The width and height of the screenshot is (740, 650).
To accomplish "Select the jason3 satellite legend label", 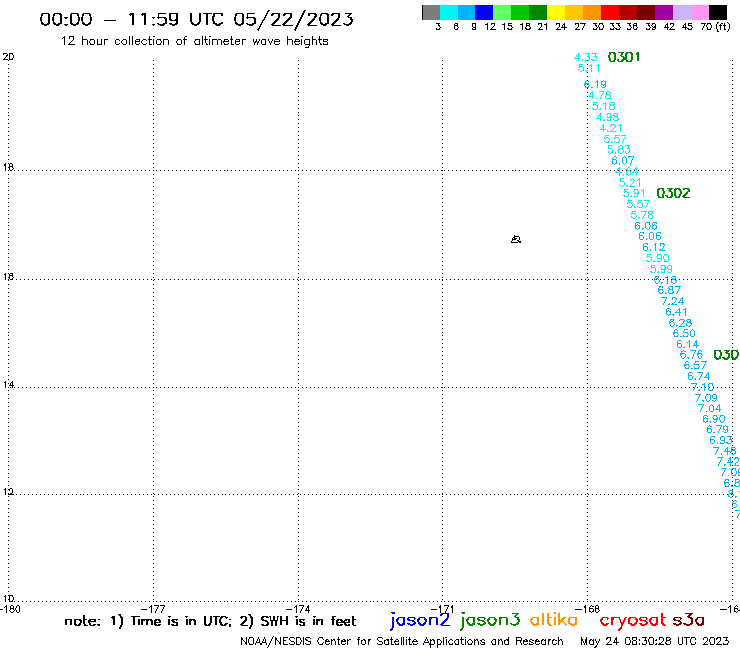I will click(x=490, y=620).
